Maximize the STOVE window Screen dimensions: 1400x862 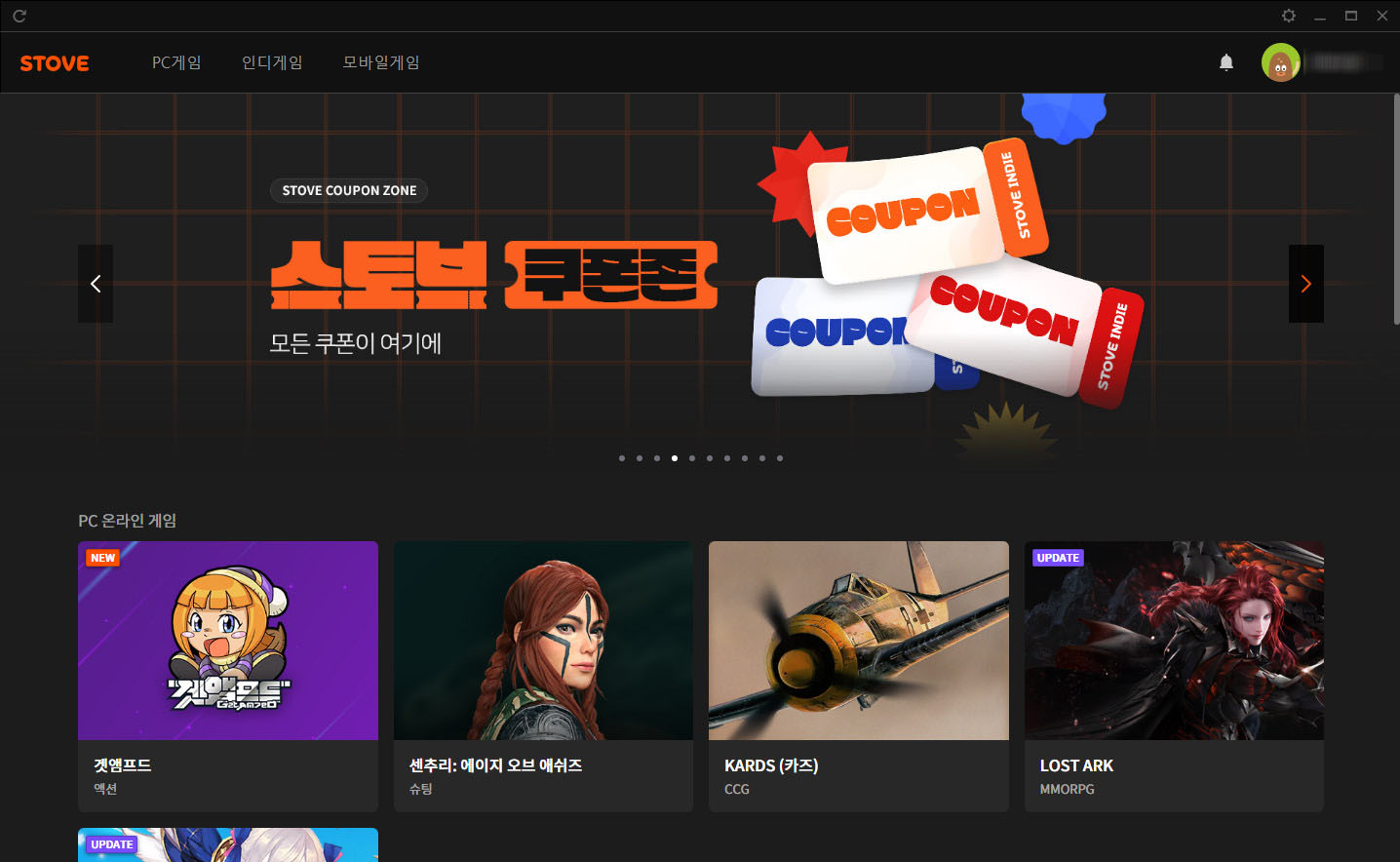pos(1351,16)
